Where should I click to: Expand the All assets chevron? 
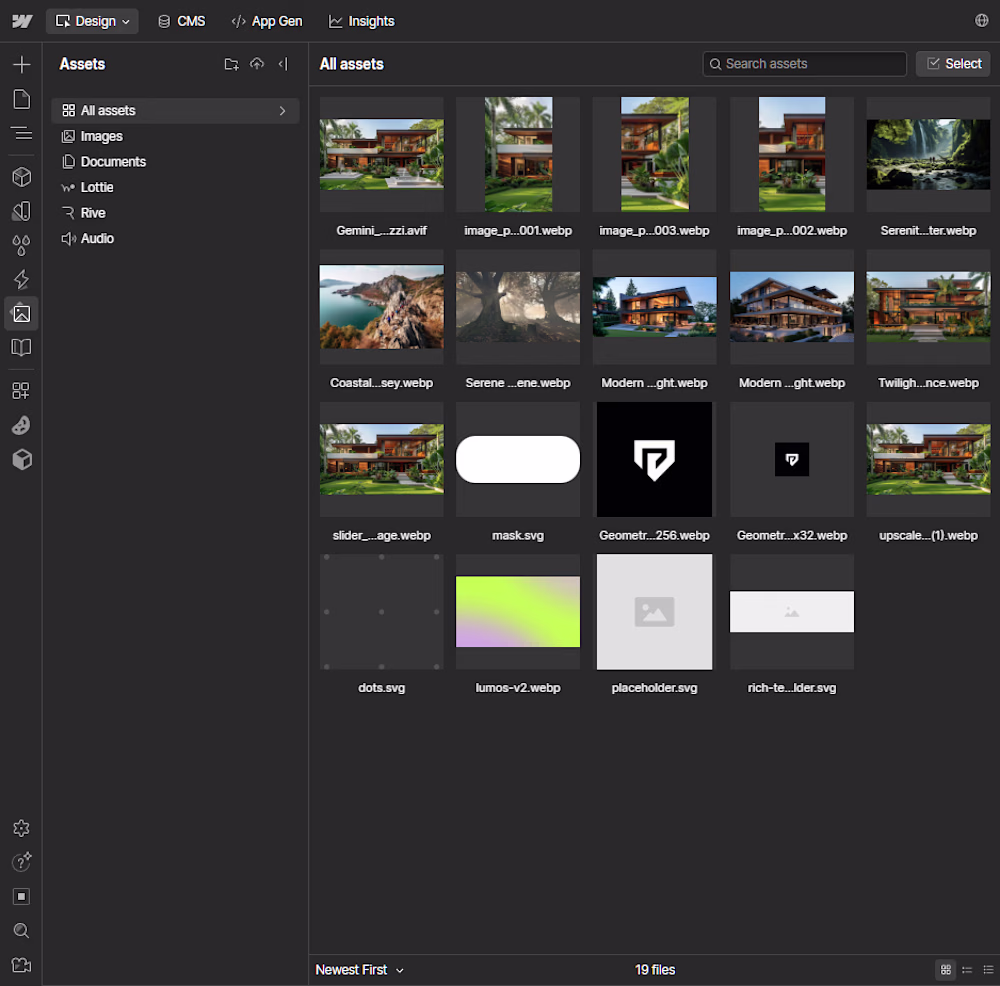click(x=283, y=110)
